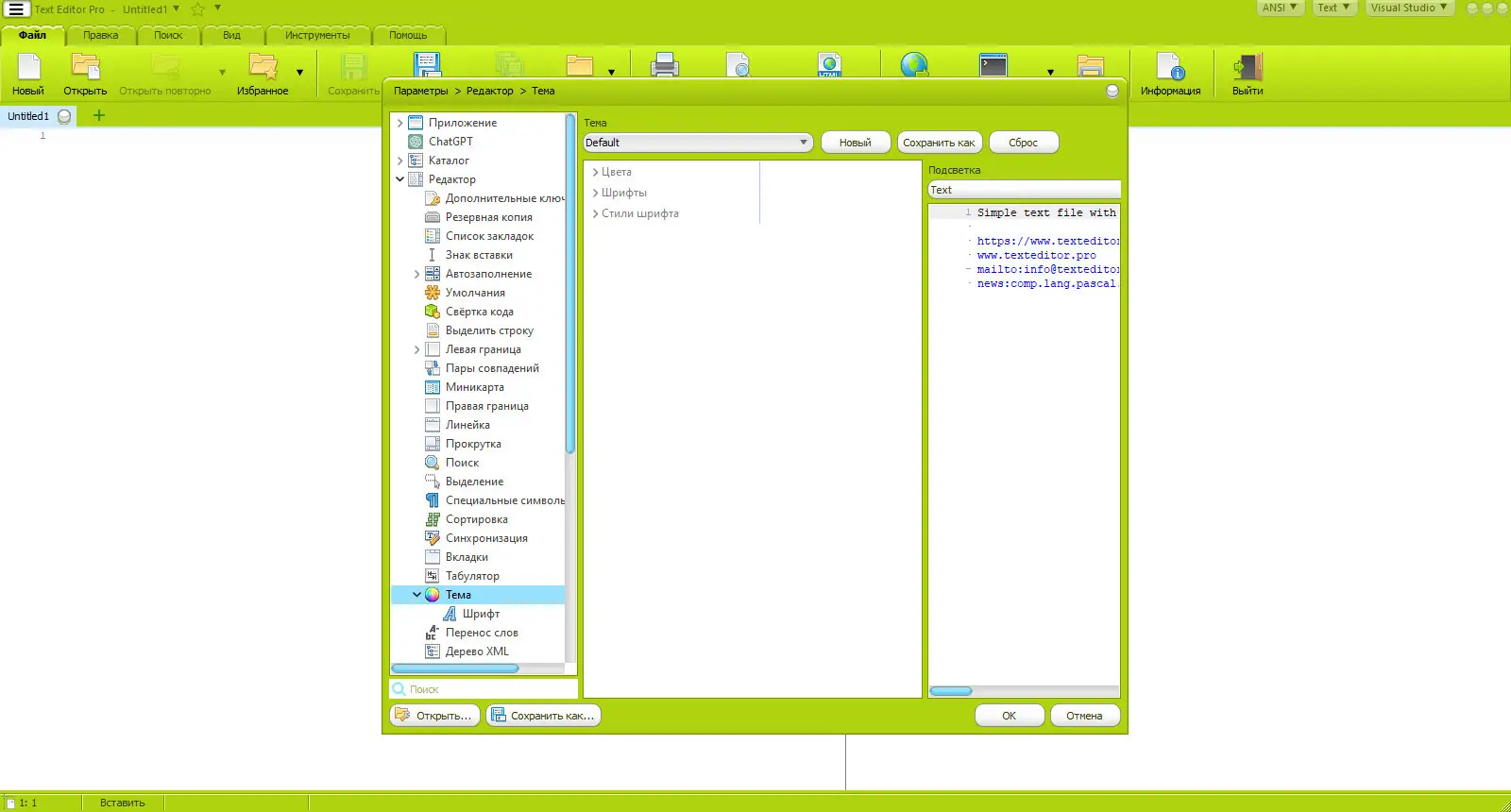Click the Сохранить как theme button
This screenshot has height=812, width=1511.
[940, 143]
